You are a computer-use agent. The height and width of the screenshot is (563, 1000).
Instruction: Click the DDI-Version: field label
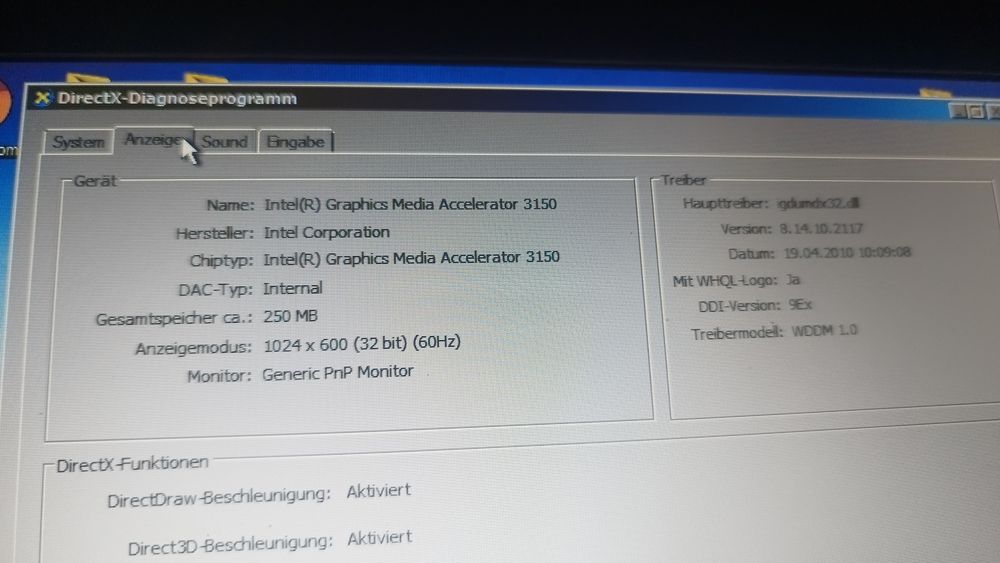(x=740, y=306)
